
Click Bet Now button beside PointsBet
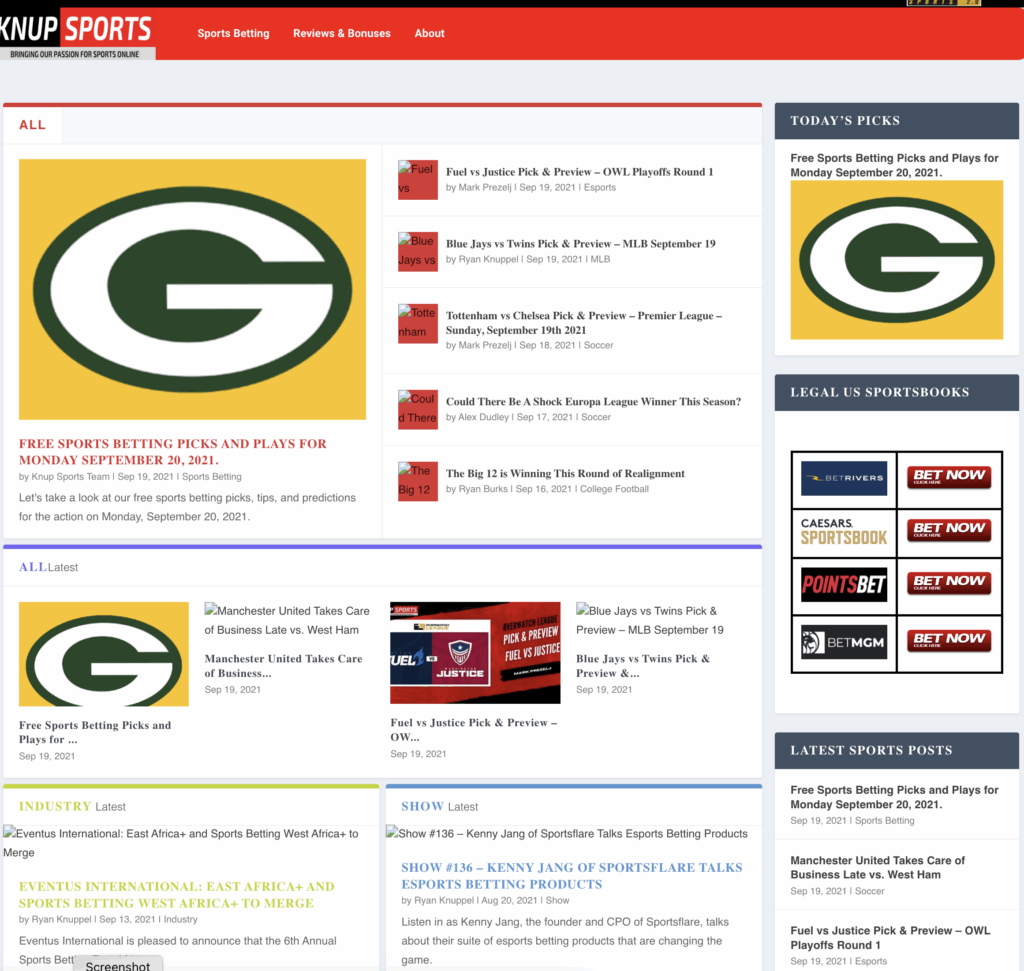point(949,583)
